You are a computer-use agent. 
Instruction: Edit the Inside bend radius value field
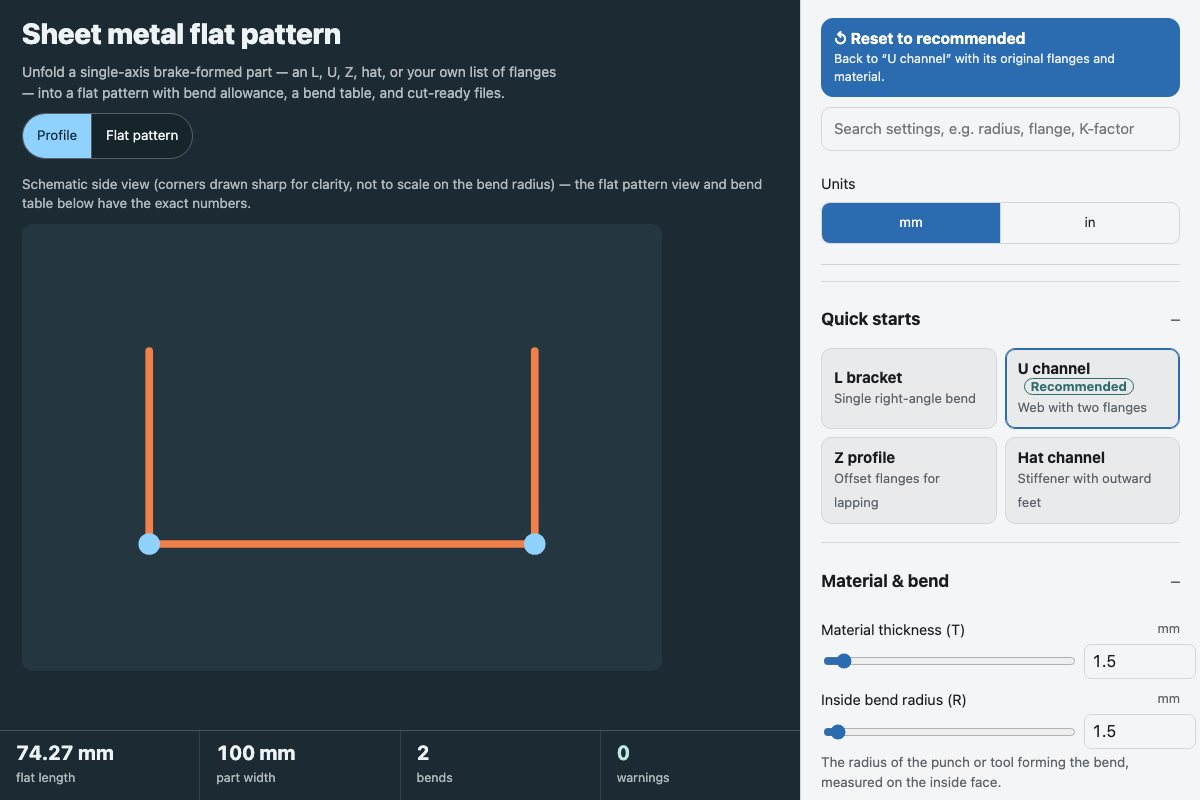click(x=1139, y=731)
